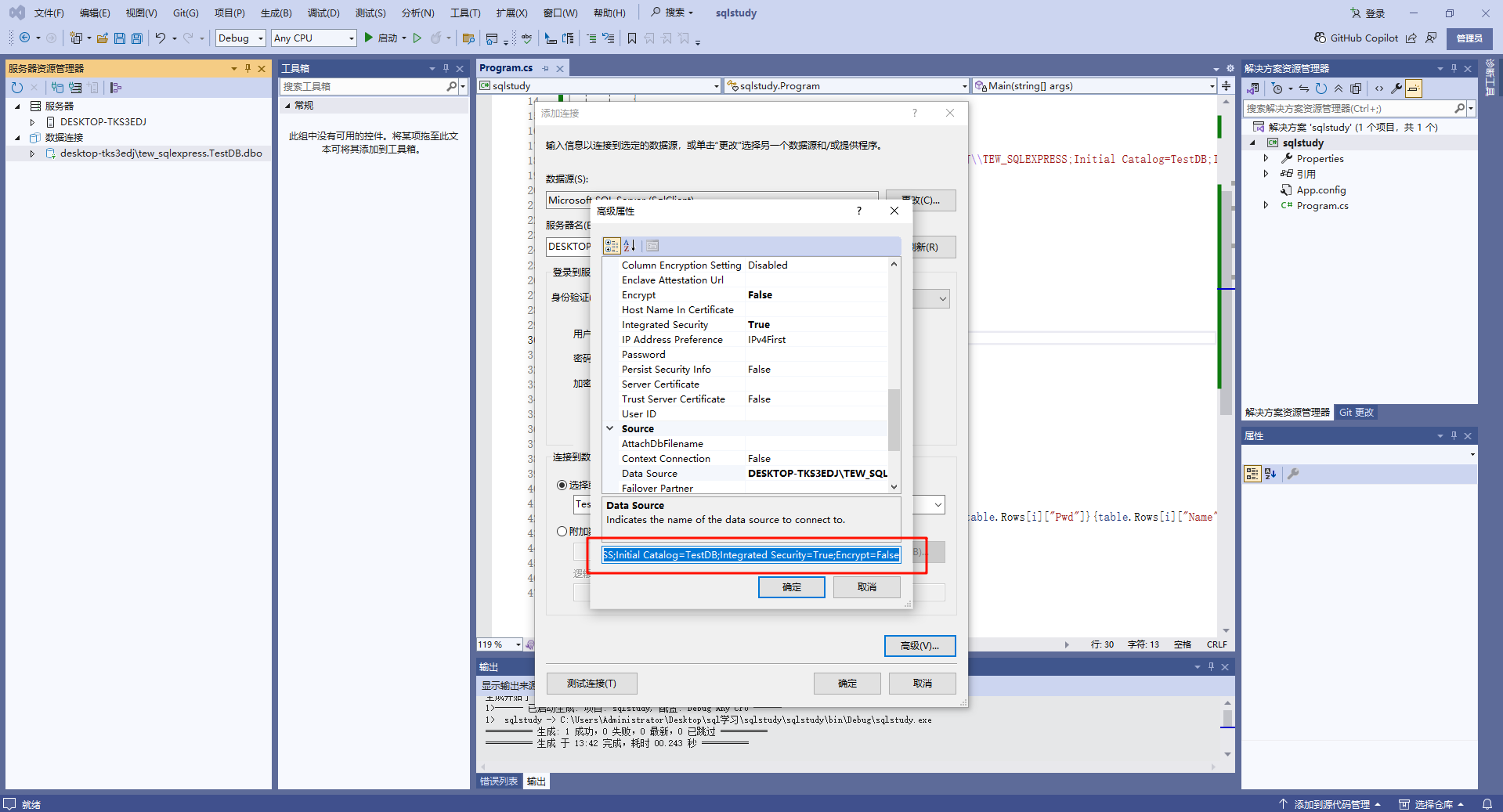Open the 工具(T) menu
This screenshot has height=812, width=1503.
point(465,13)
